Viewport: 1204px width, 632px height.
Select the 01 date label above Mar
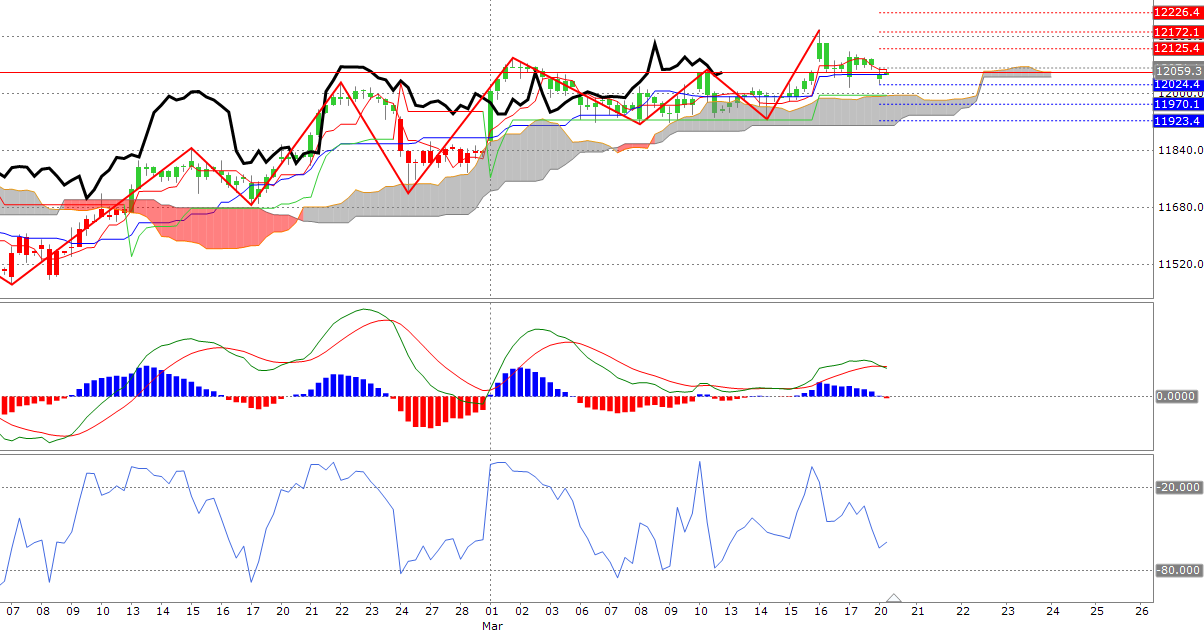[491, 610]
